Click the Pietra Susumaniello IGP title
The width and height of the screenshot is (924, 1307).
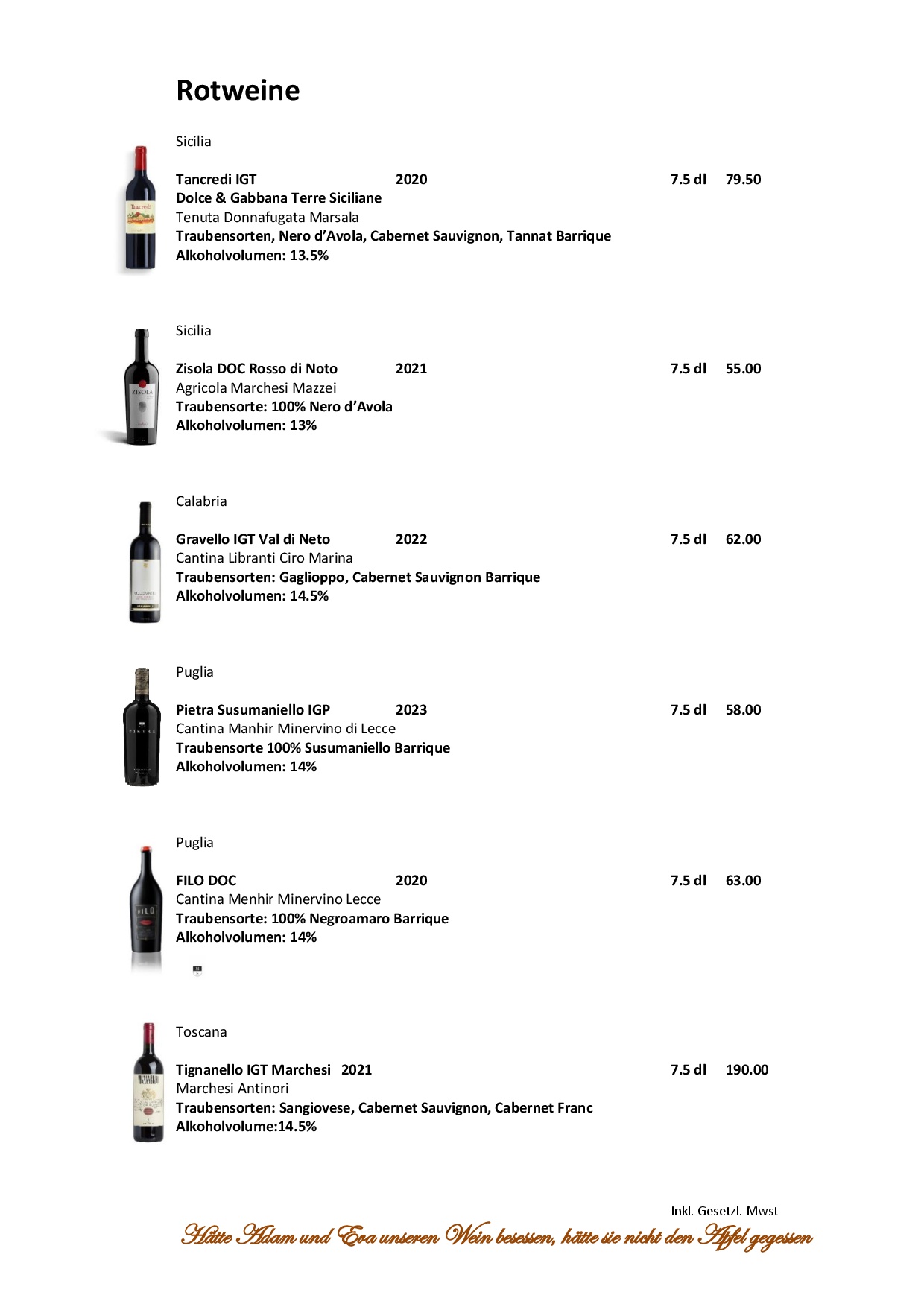coord(253,710)
